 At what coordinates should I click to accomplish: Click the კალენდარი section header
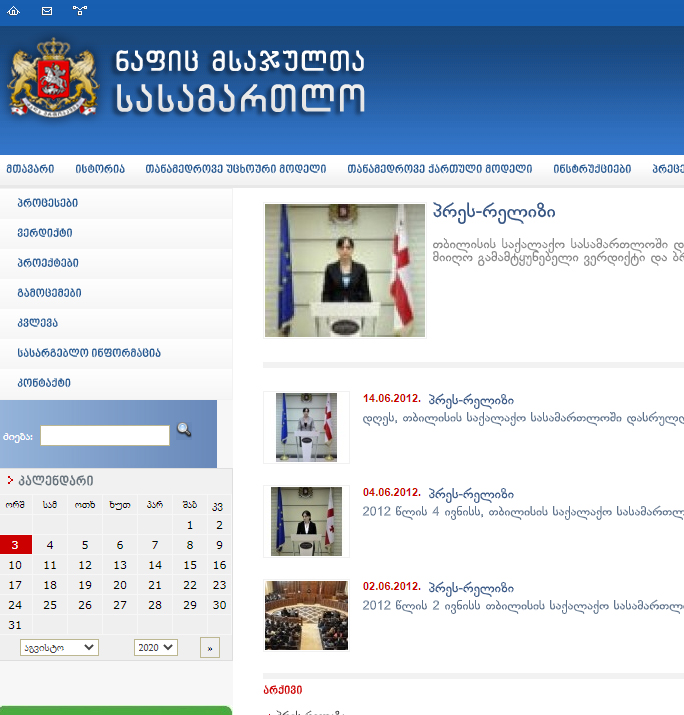56,481
